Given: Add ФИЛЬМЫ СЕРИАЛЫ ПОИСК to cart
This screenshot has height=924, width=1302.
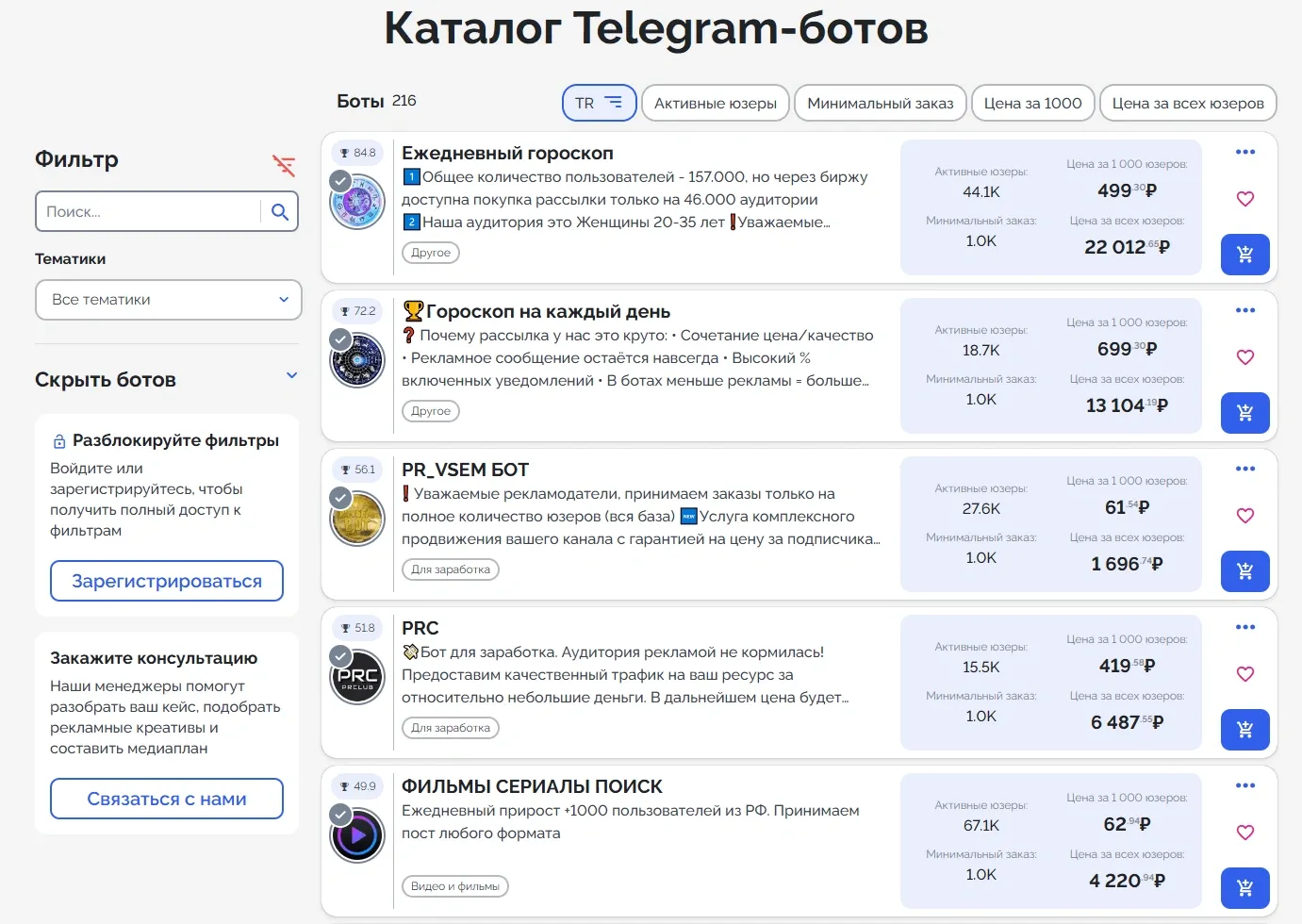Looking at the screenshot, I should pos(1245,888).
